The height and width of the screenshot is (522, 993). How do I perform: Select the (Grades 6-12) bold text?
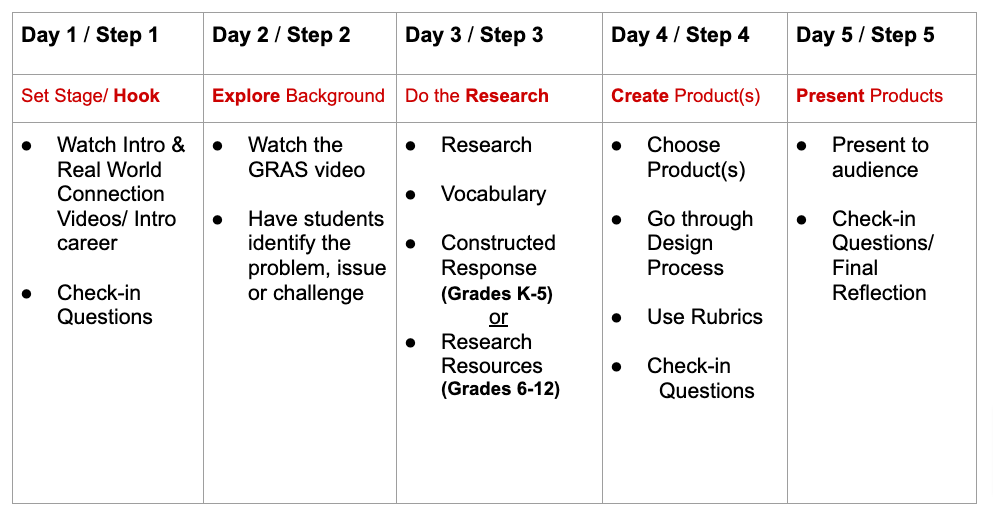(x=500, y=388)
